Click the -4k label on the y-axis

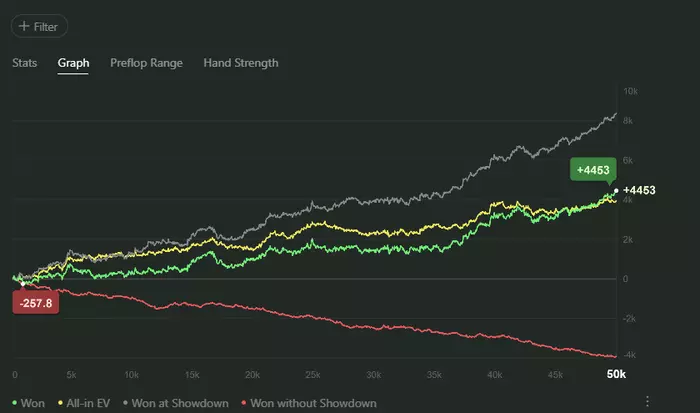[630, 356]
